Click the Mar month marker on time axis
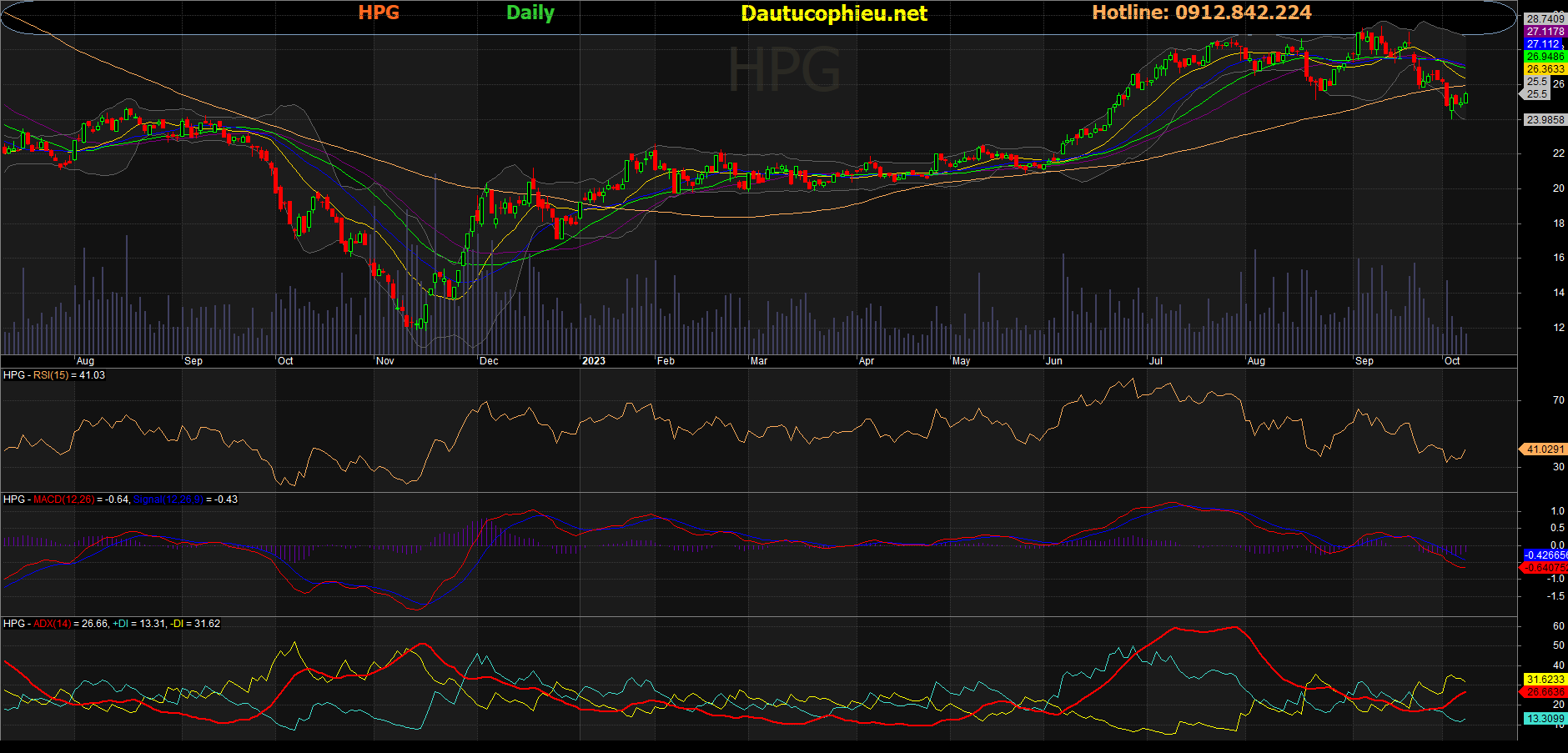 point(758,361)
